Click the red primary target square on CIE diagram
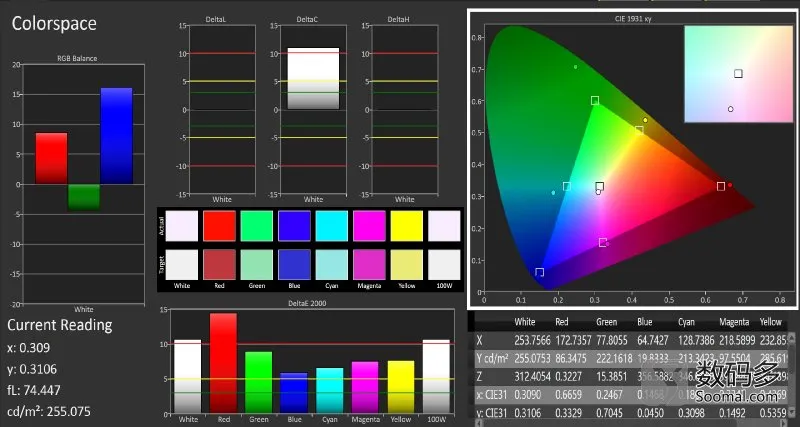The height and width of the screenshot is (427, 800). click(720, 186)
